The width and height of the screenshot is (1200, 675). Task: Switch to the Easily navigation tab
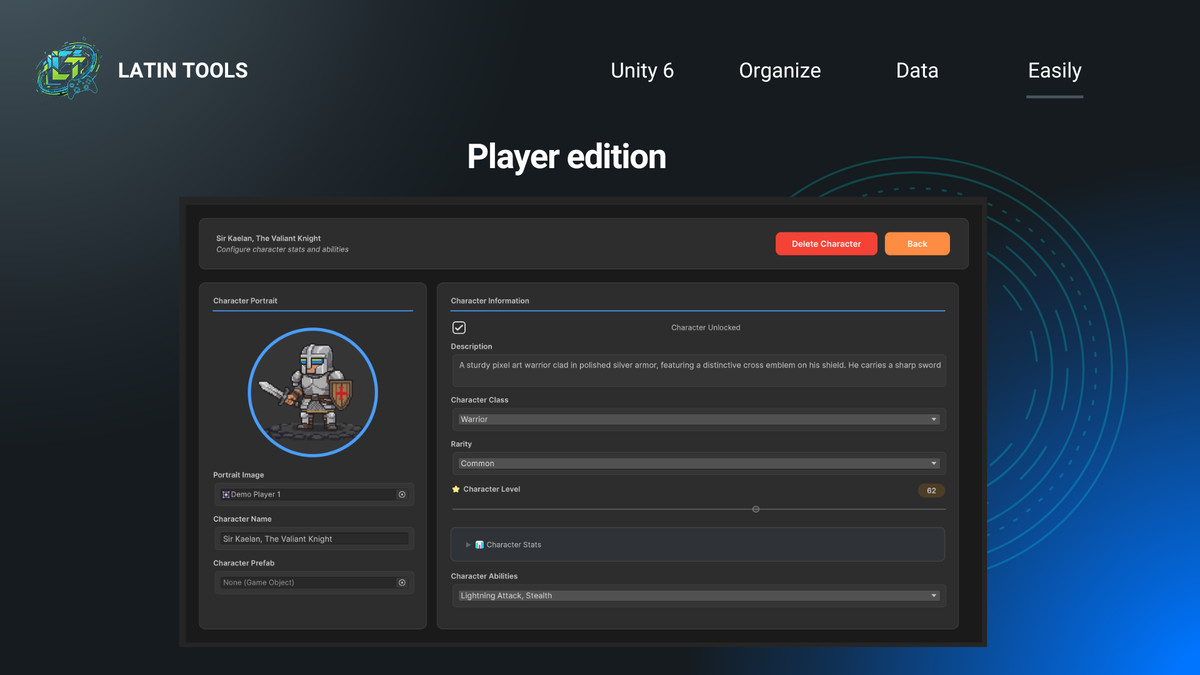click(x=1054, y=71)
